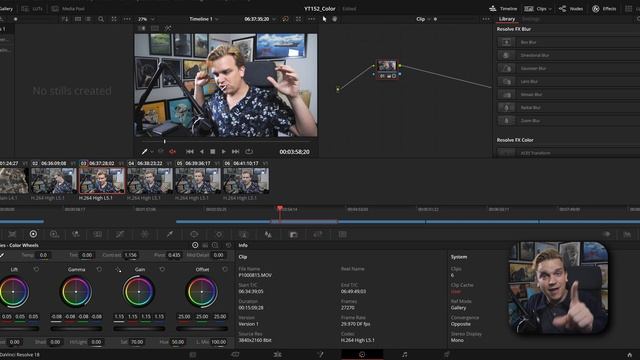This screenshot has height=360, width=640.
Task: Go to project home icon at bottom right
Action: point(630,355)
